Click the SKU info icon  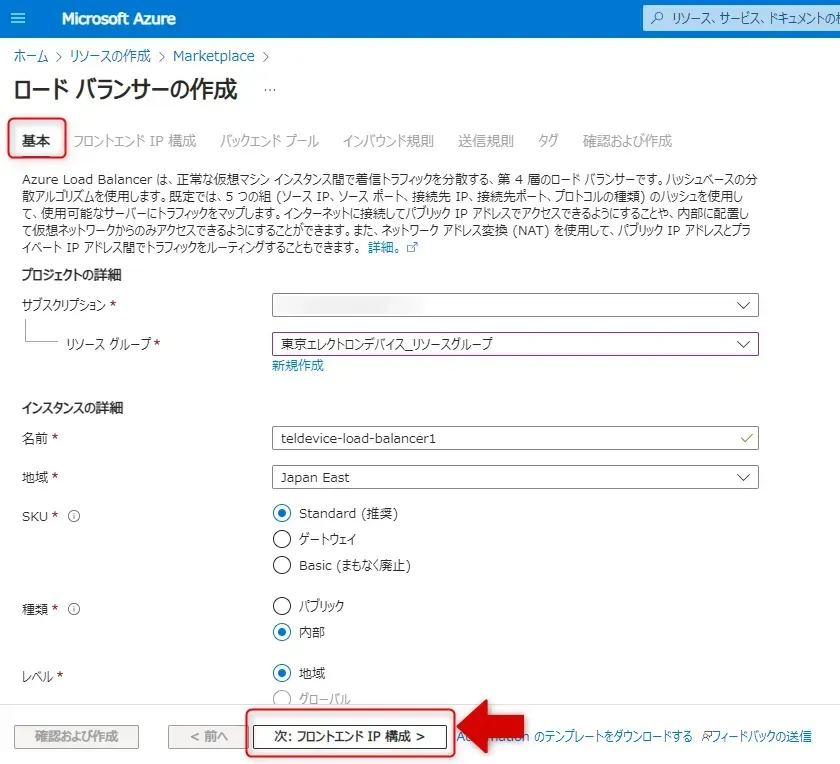pyautogui.click(x=75, y=516)
